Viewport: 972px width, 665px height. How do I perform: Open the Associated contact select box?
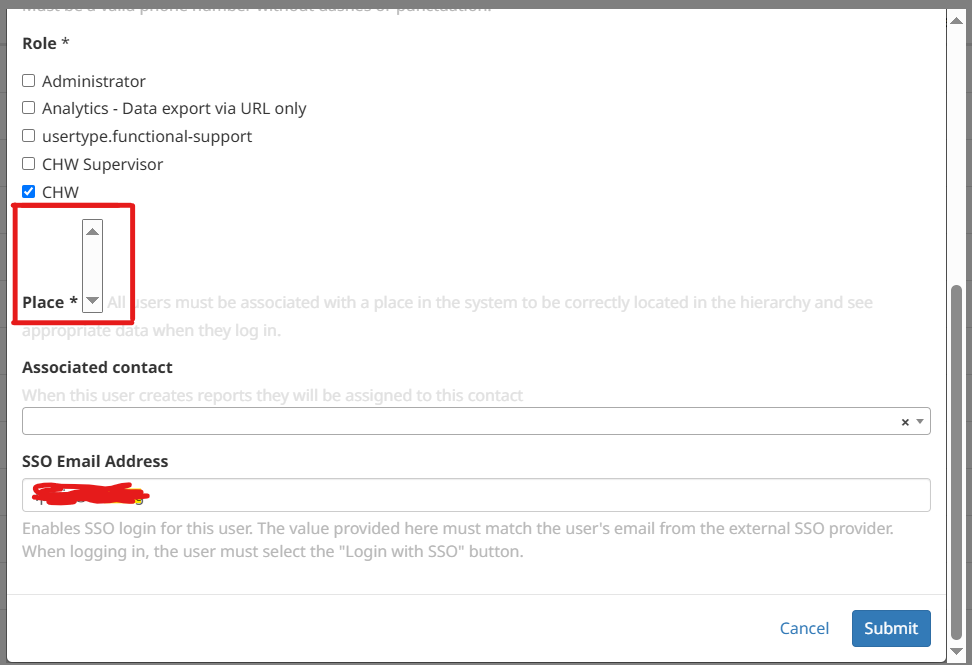click(x=476, y=421)
